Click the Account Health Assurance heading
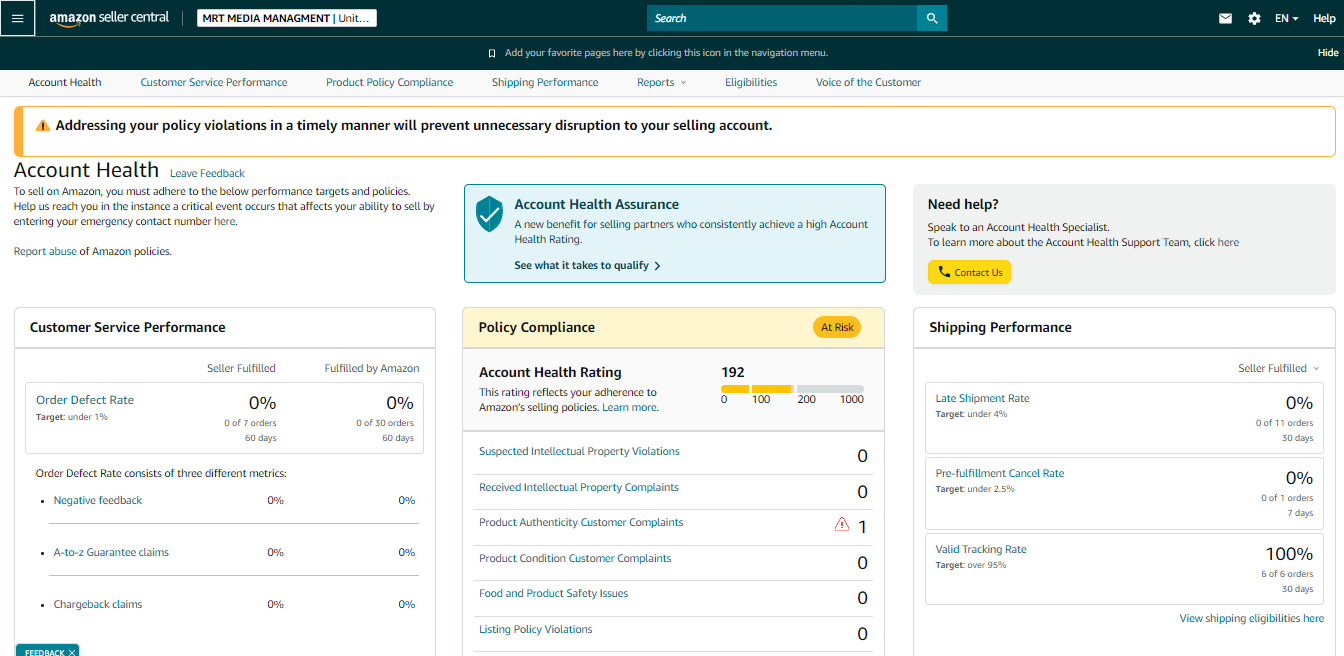 point(596,204)
